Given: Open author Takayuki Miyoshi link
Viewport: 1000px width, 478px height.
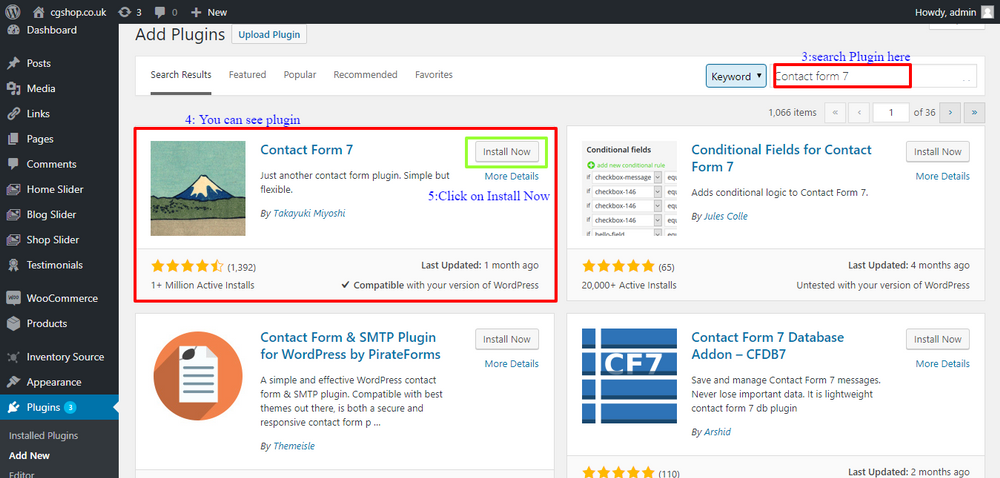Looking at the screenshot, I should pos(309,214).
